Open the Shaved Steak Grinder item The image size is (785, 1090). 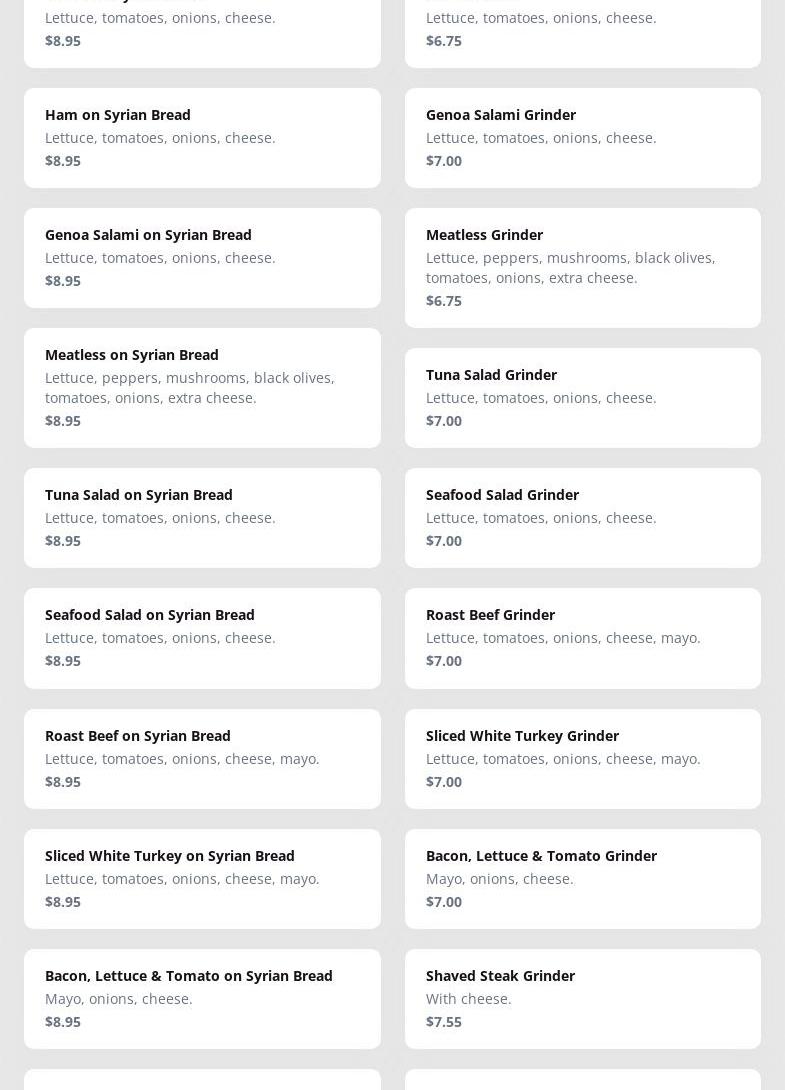click(582, 999)
